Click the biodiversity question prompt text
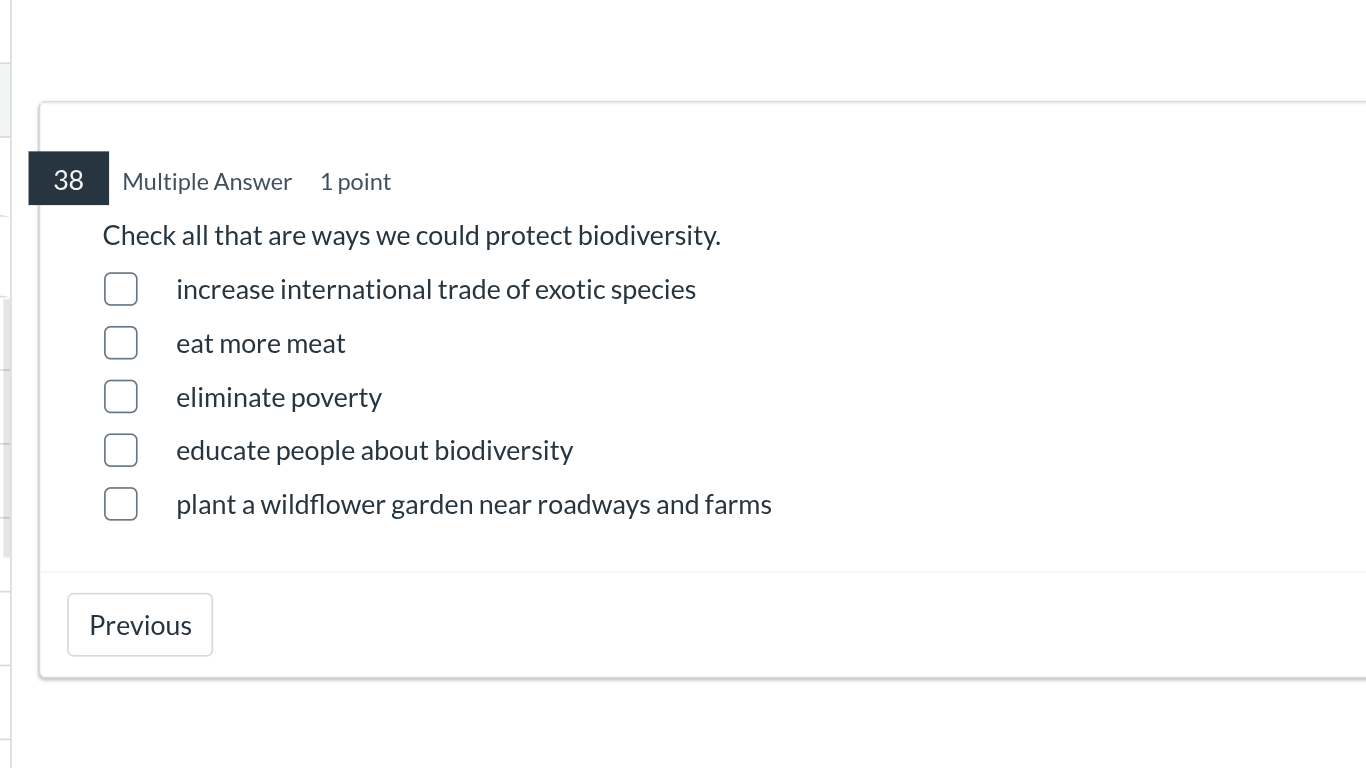Viewport: 1366px width, 768px height. [x=410, y=235]
